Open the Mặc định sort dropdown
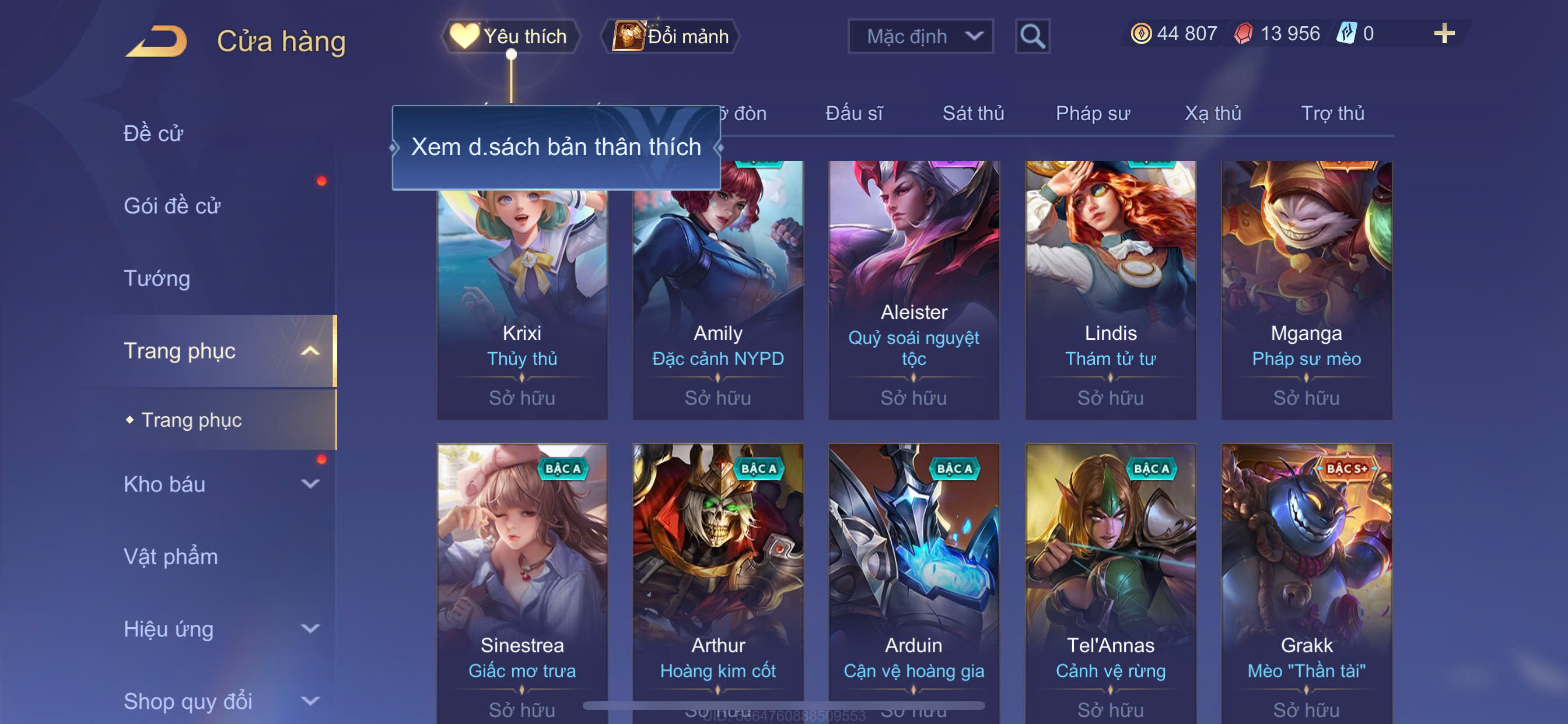Screen dimensions: 1568x724 [921, 37]
